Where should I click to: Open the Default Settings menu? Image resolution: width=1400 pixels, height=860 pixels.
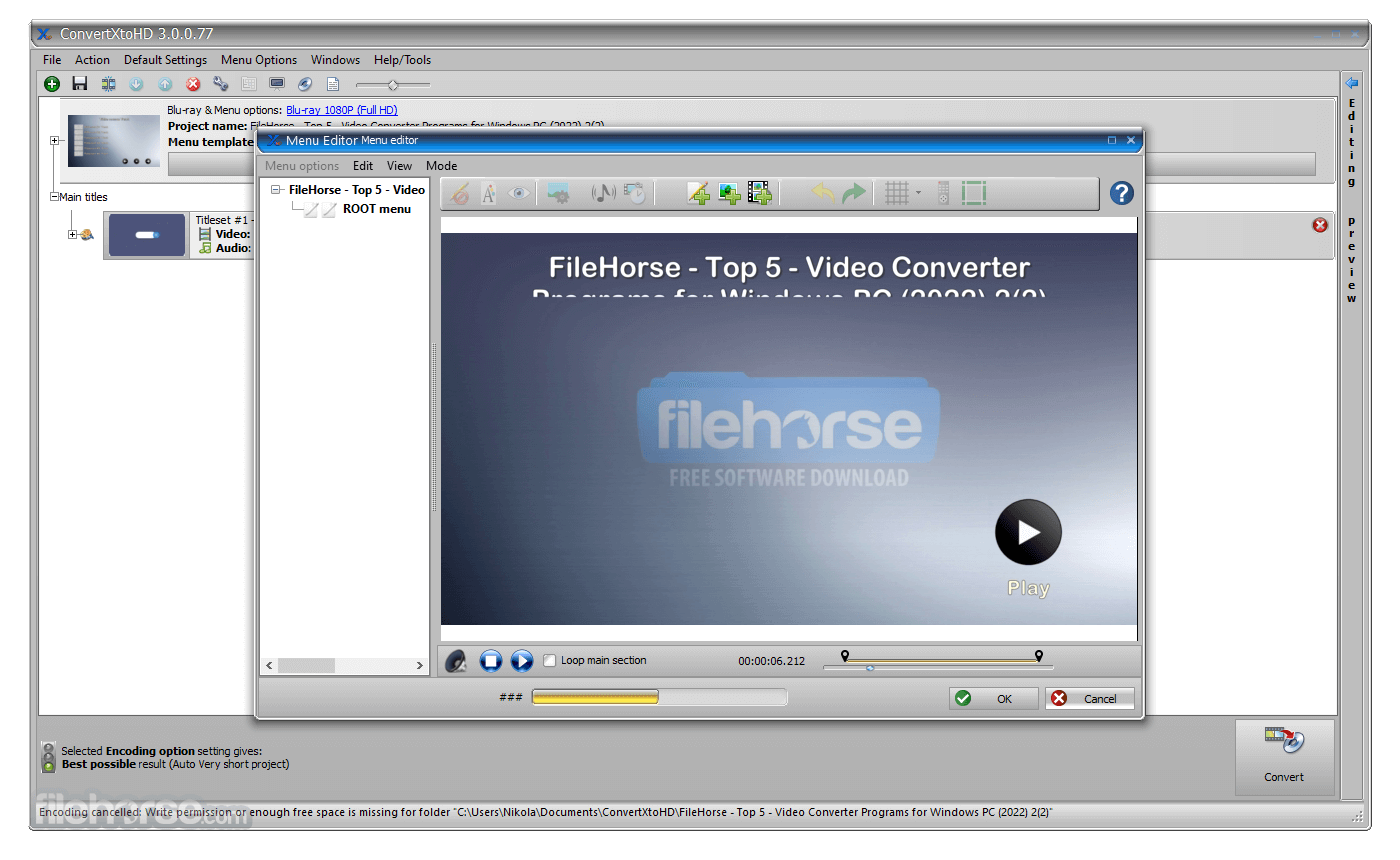coord(165,60)
